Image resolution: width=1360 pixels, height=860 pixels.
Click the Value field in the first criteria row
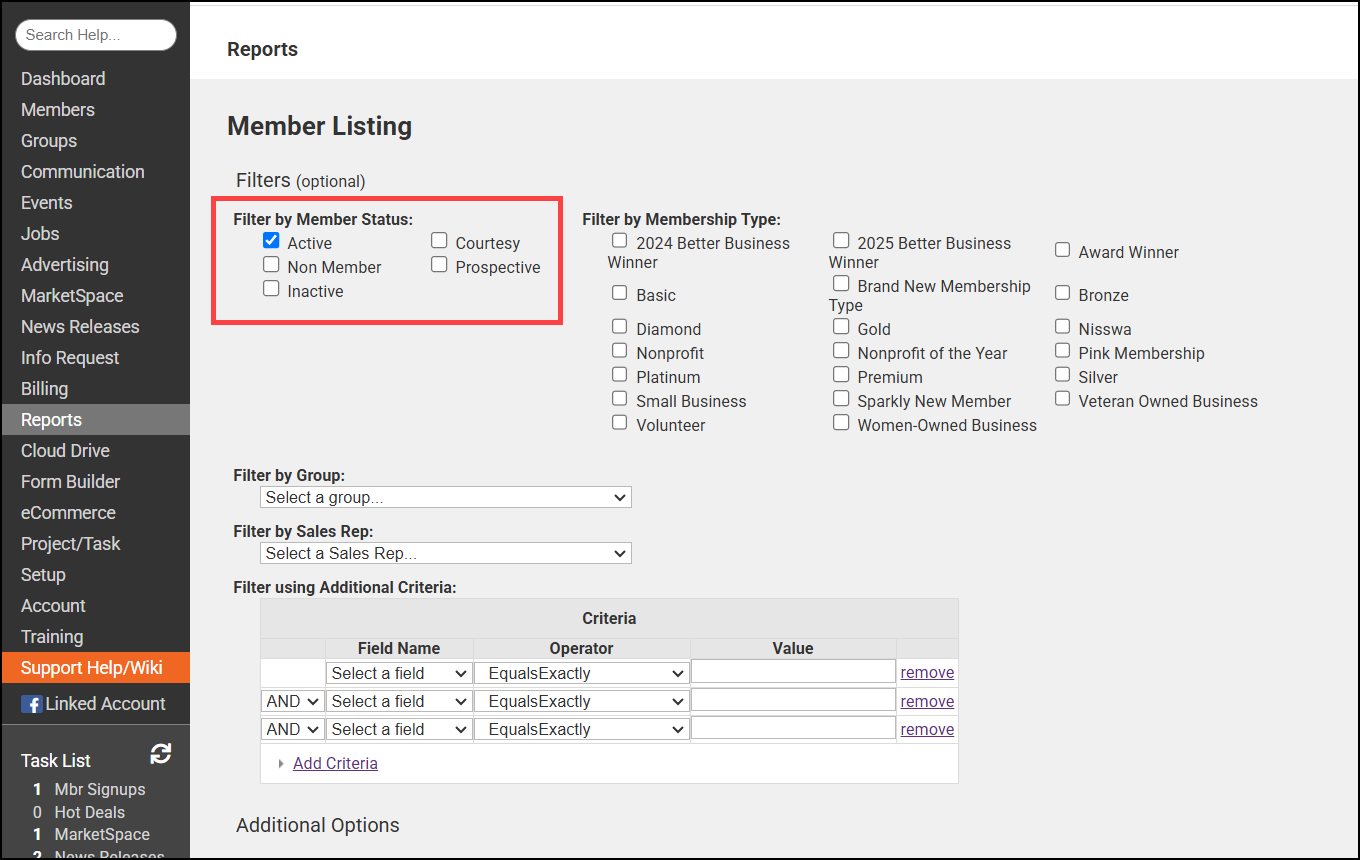[x=792, y=672]
